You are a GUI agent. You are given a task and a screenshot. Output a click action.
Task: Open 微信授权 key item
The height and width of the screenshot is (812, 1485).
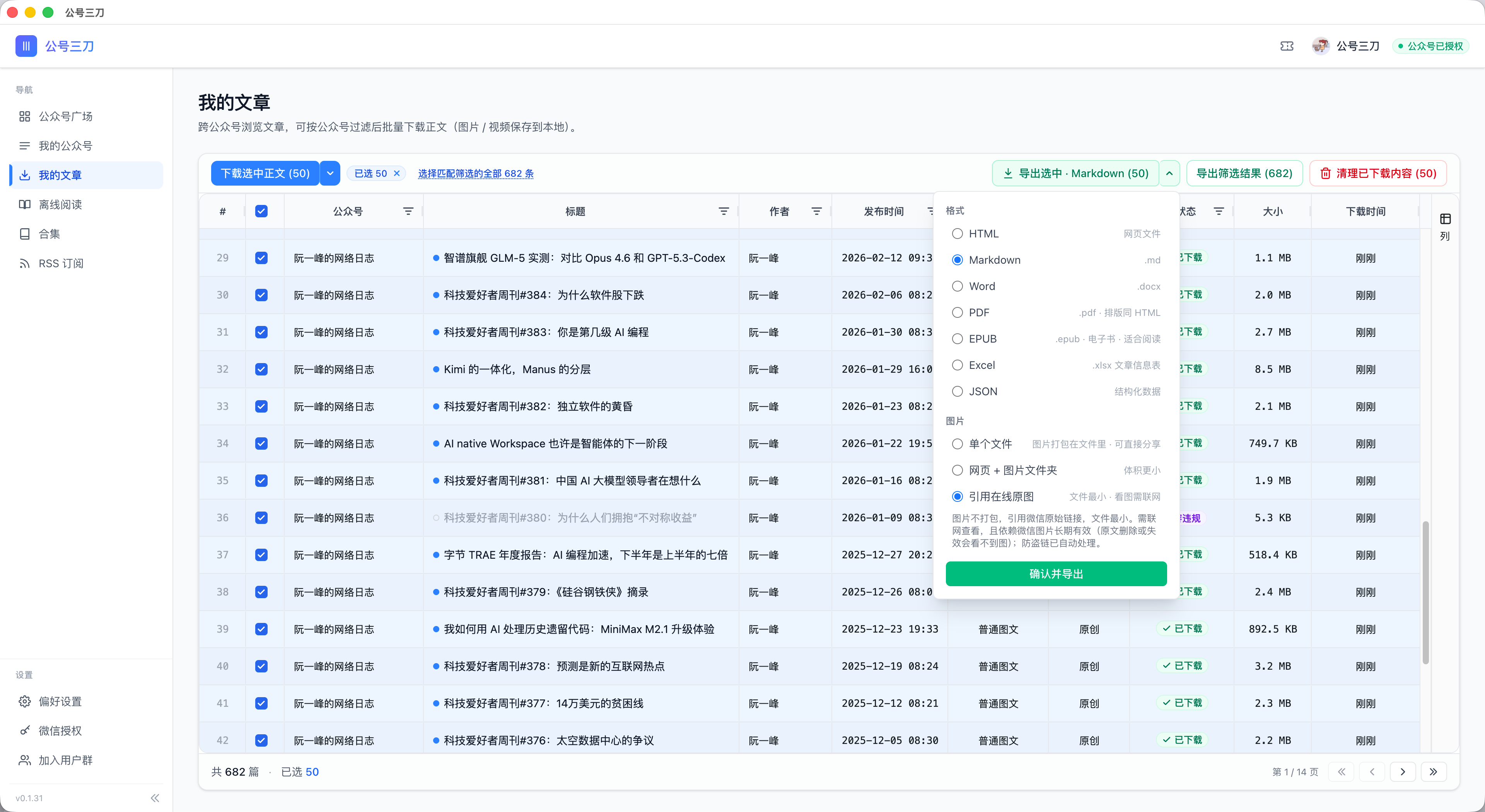pyautogui.click(x=87, y=731)
